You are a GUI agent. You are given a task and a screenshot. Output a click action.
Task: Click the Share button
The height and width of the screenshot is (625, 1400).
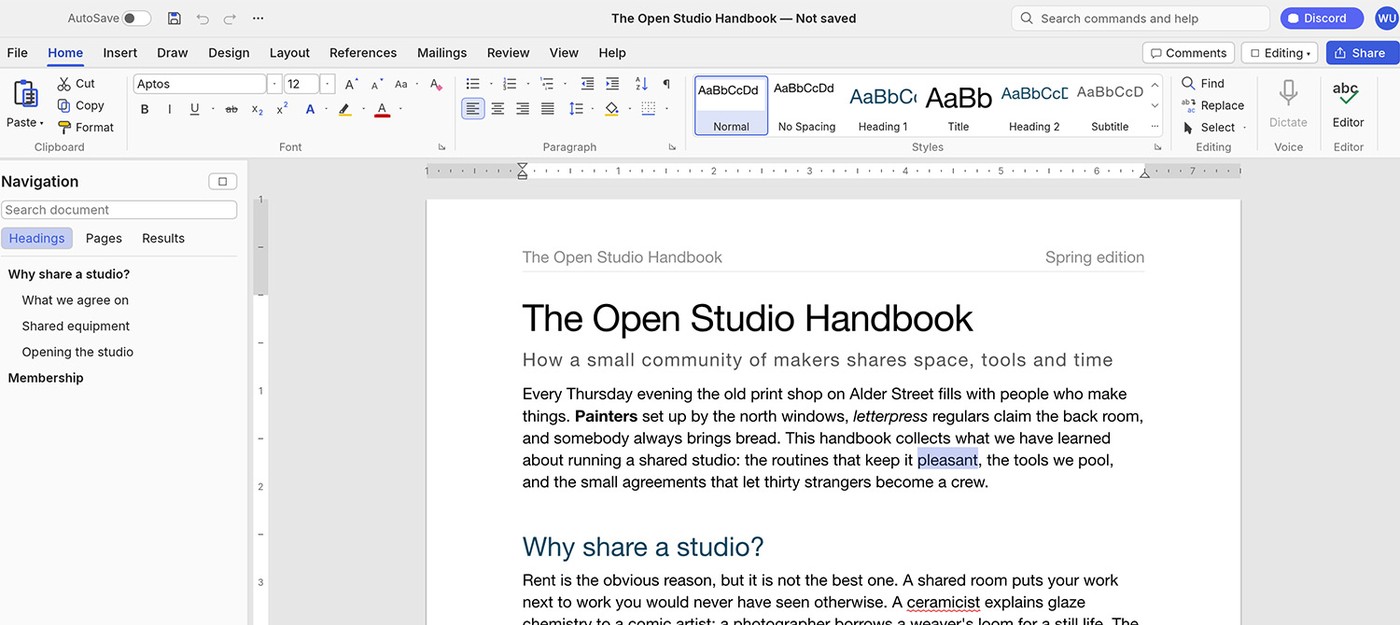(1361, 53)
